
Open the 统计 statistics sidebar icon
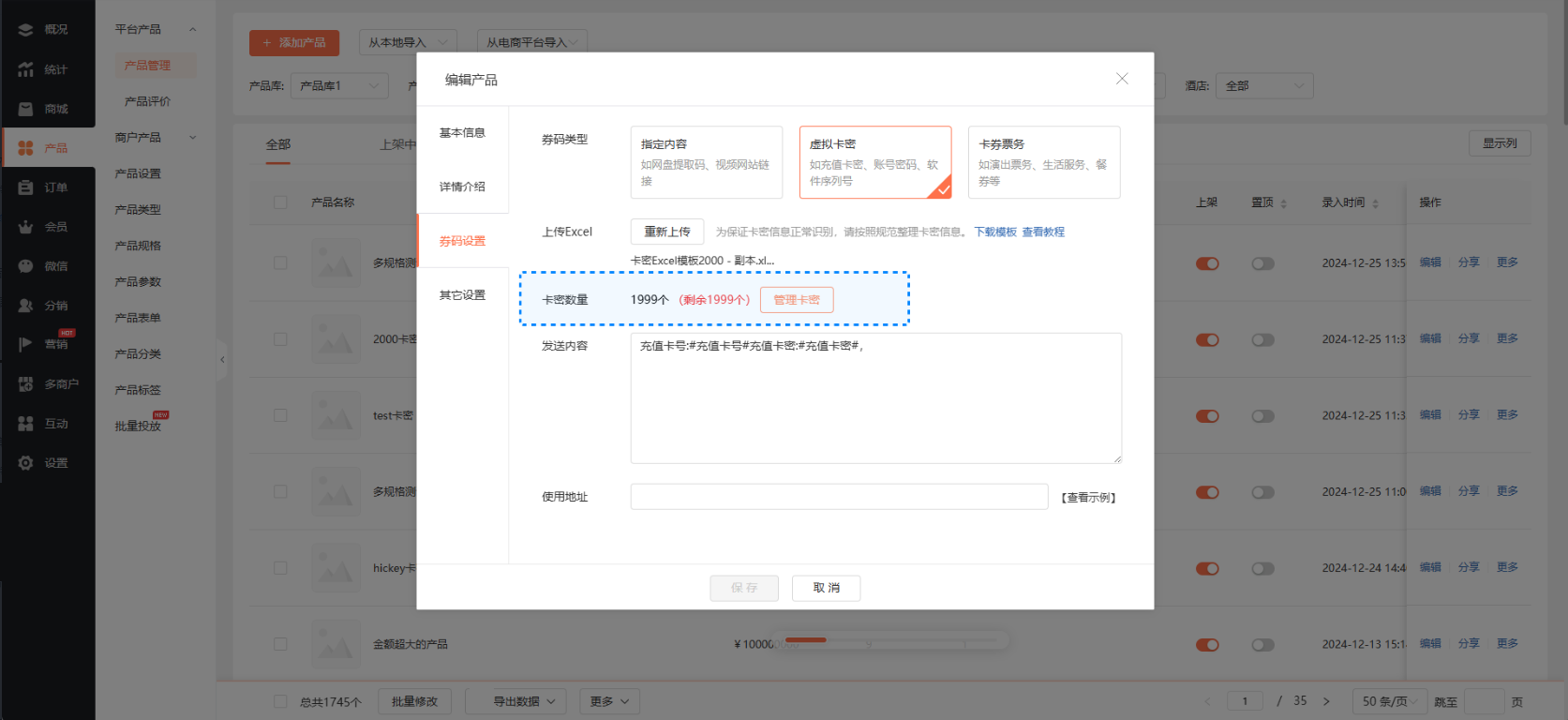click(25, 69)
